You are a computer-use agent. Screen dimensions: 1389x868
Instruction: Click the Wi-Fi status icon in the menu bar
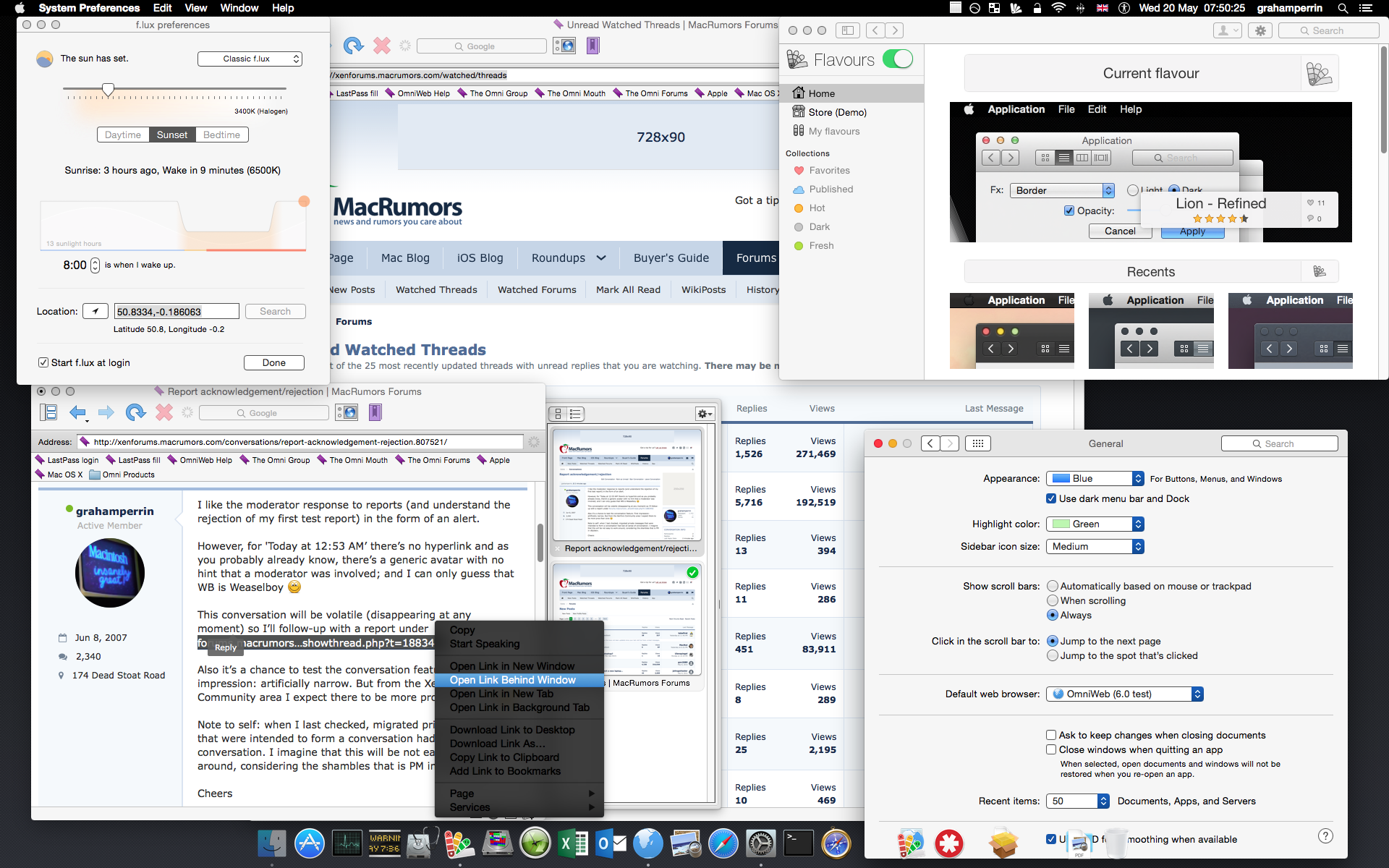tap(1058, 8)
